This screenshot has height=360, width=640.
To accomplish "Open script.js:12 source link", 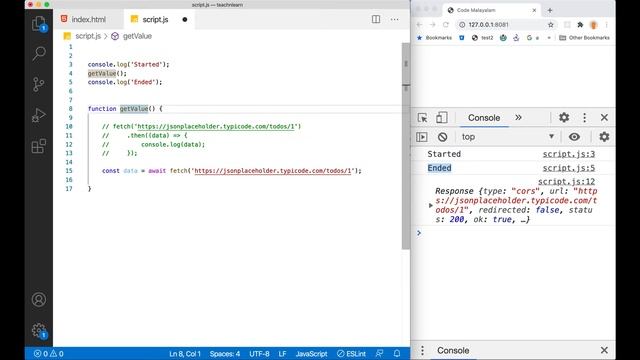I will 567,181.
